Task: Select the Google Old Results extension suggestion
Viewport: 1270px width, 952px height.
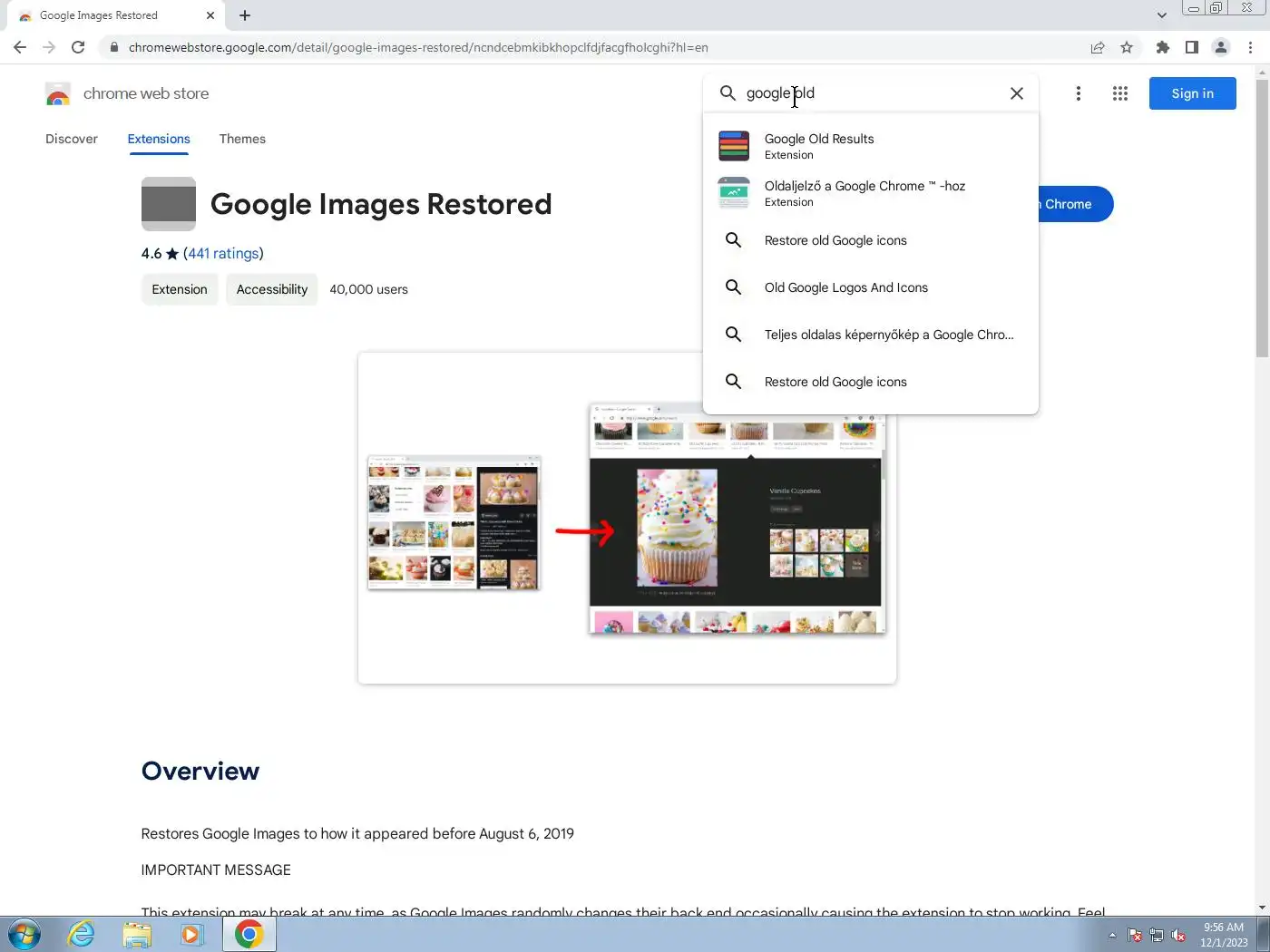Action: pos(871,146)
